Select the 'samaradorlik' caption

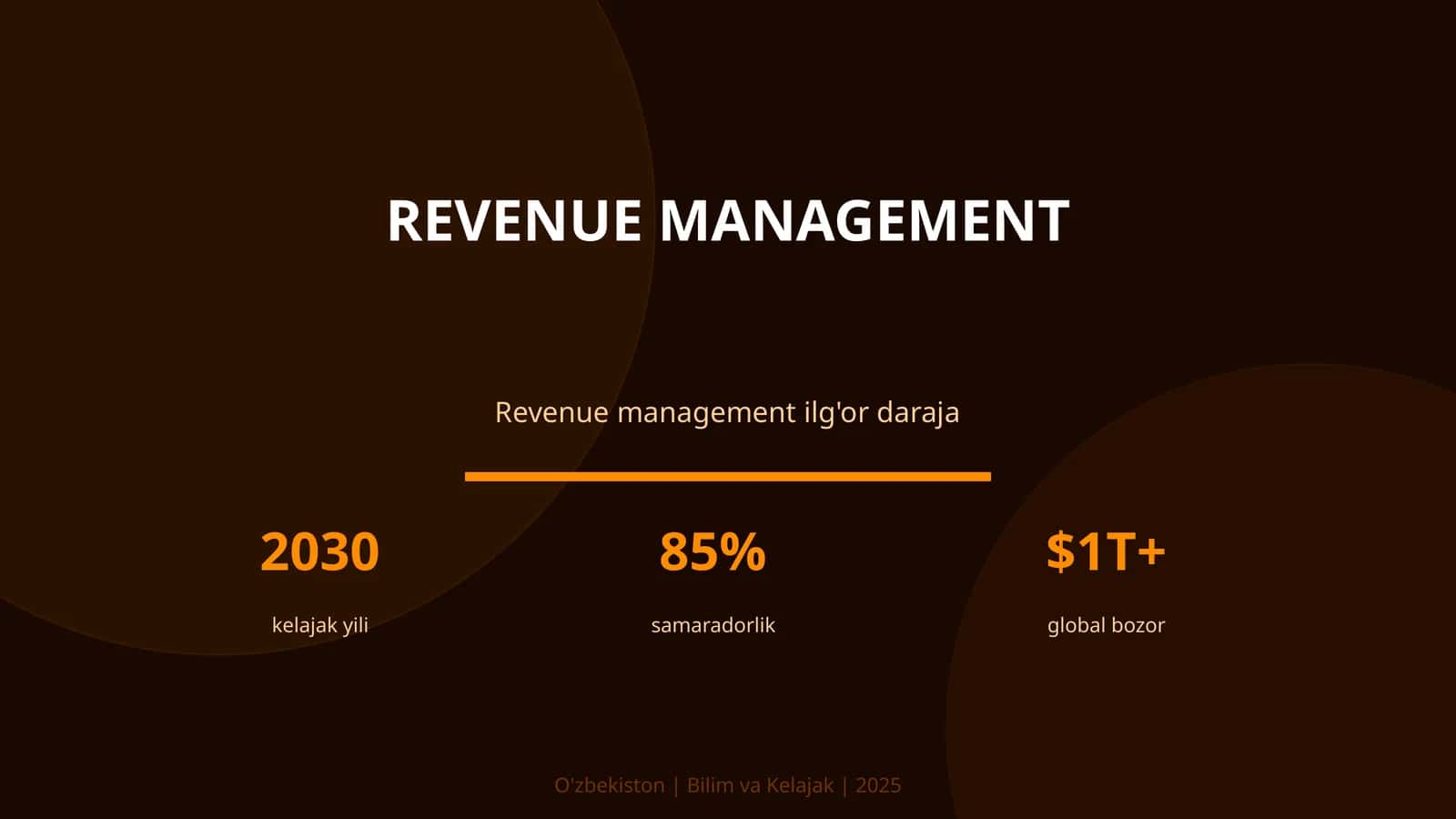click(713, 625)
